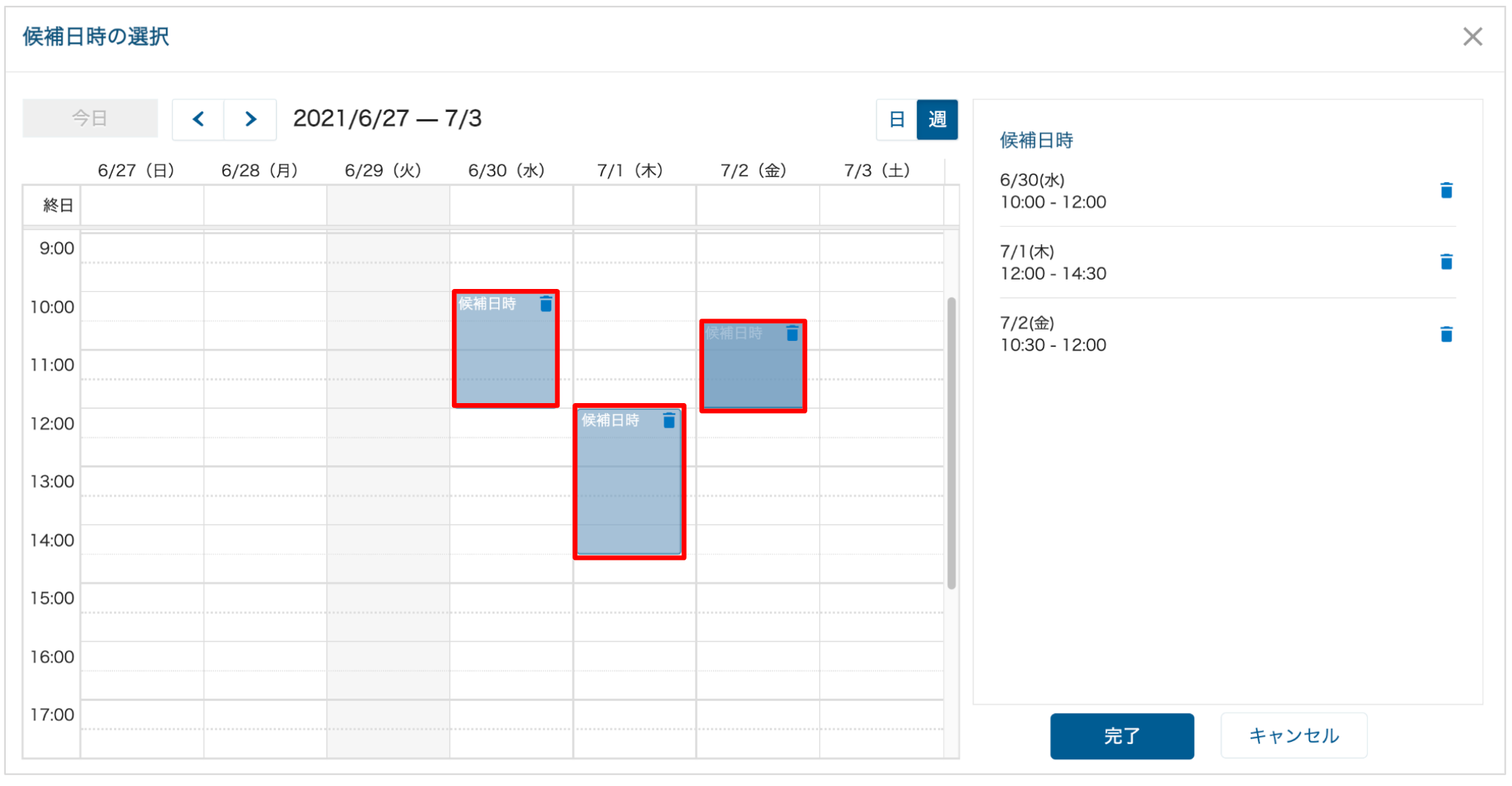
Task: Remove 7/2(金) 10:30 - 12:00 from list
Action: pos(1446,334)
